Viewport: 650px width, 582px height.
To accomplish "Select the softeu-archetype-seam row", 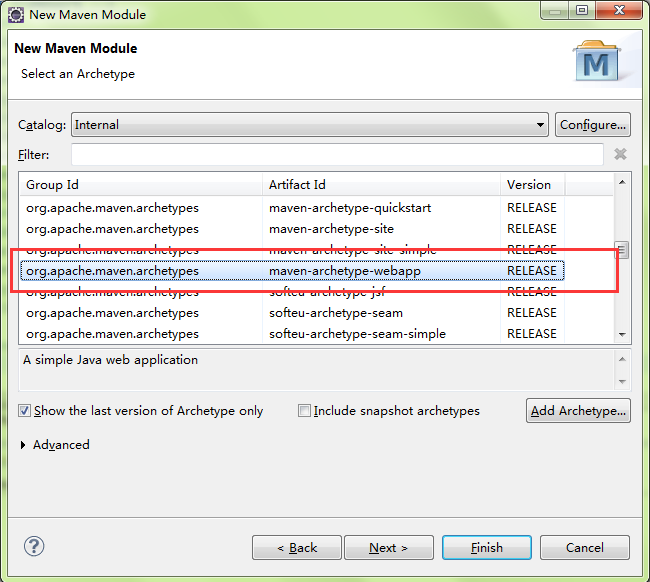I will [292, 313].
